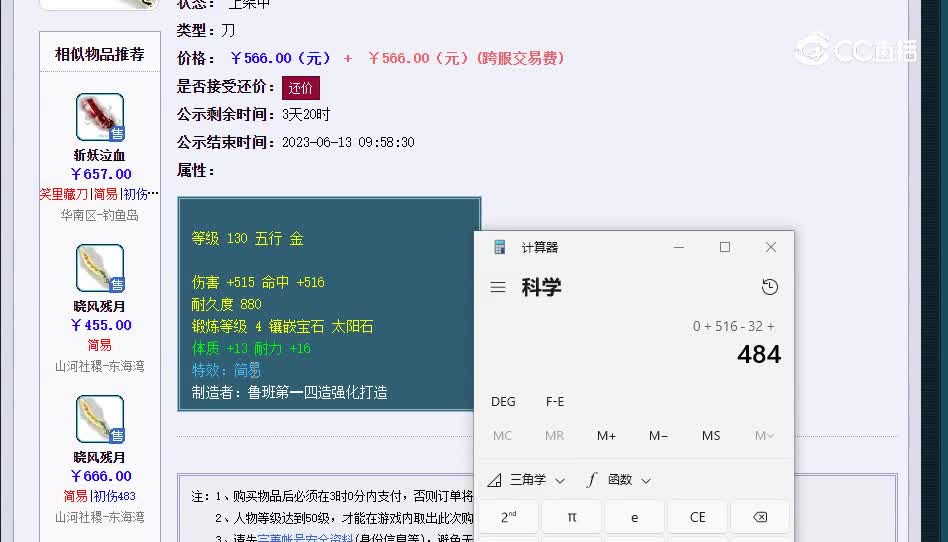
Task: Click the calculator backspace key
Action: (760, 517)
